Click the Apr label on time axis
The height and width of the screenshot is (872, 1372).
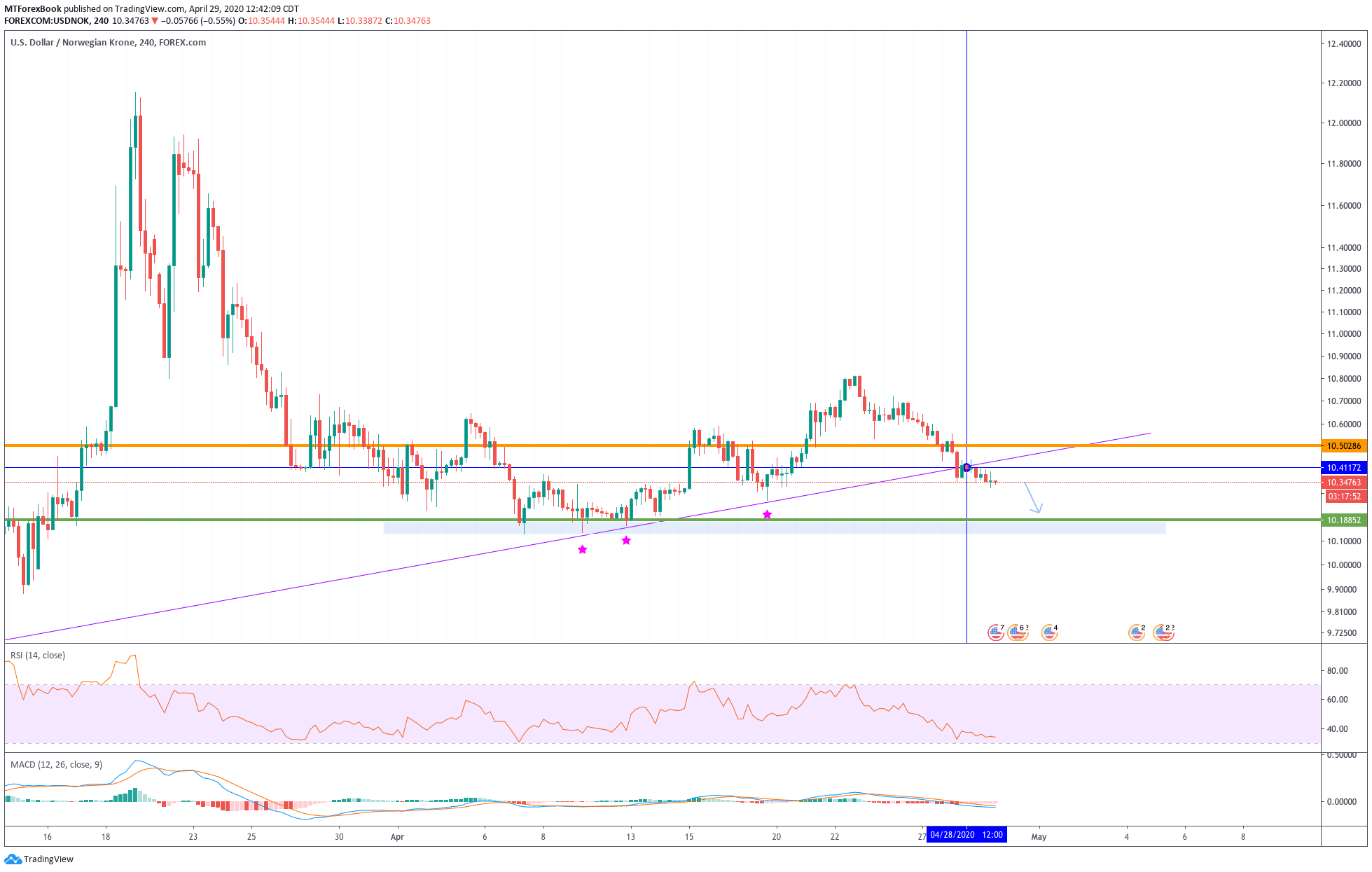pos(397,837)
